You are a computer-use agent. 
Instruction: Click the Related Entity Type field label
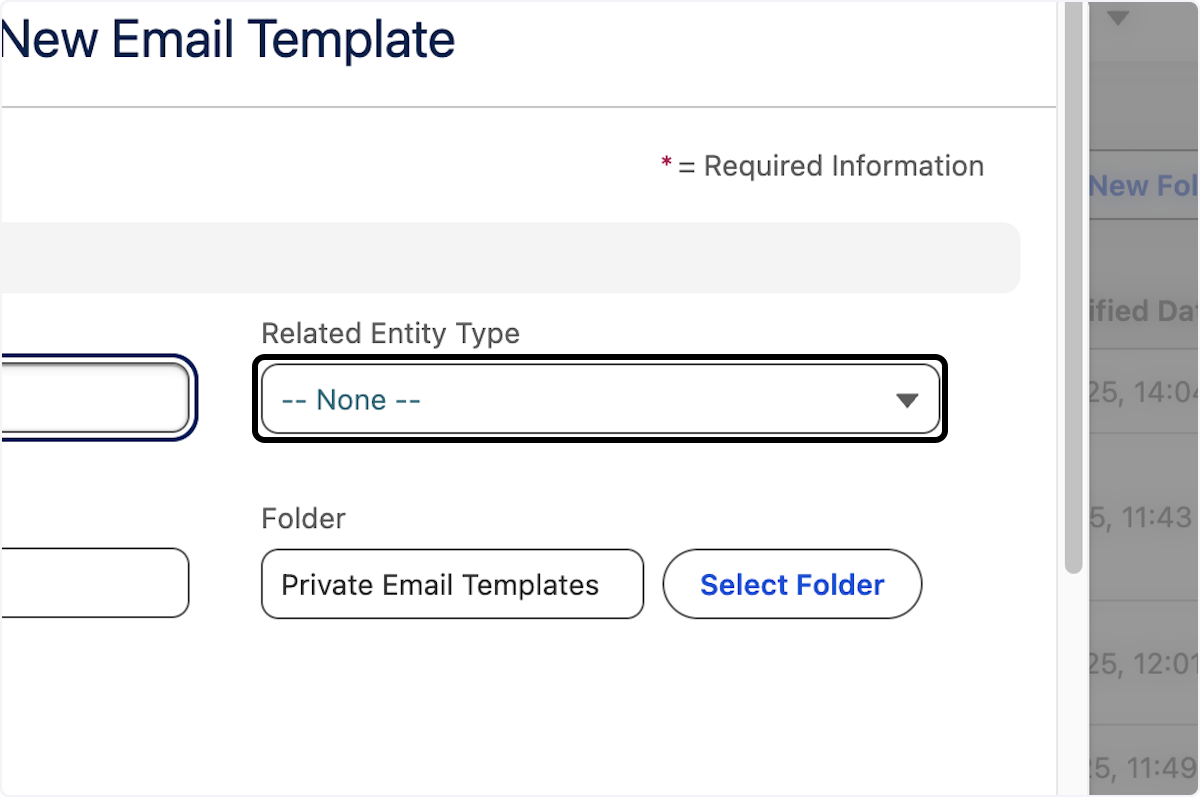[x=390, y=333]
